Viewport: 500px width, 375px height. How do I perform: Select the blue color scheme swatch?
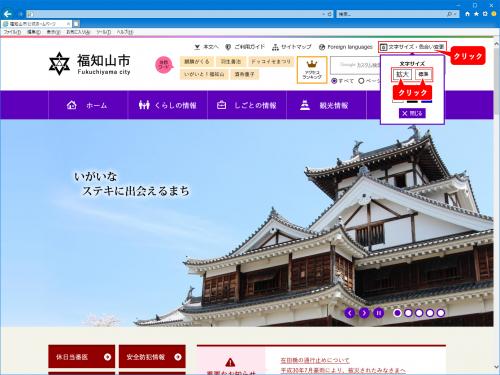pyautogui.click(x=427, y=101)
